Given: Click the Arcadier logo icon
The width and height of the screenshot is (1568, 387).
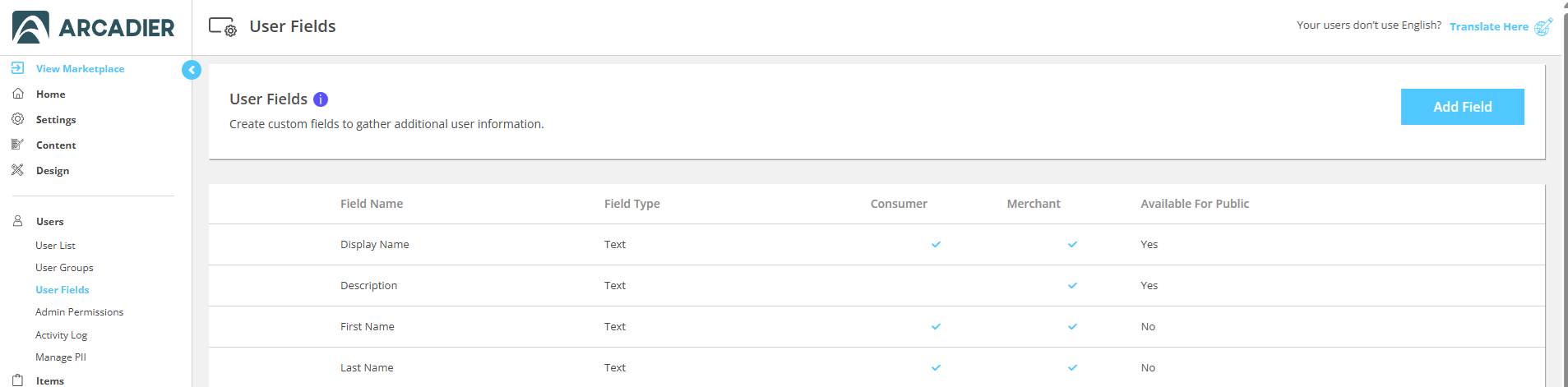Looking at the screenshot, I should point(31,27).
